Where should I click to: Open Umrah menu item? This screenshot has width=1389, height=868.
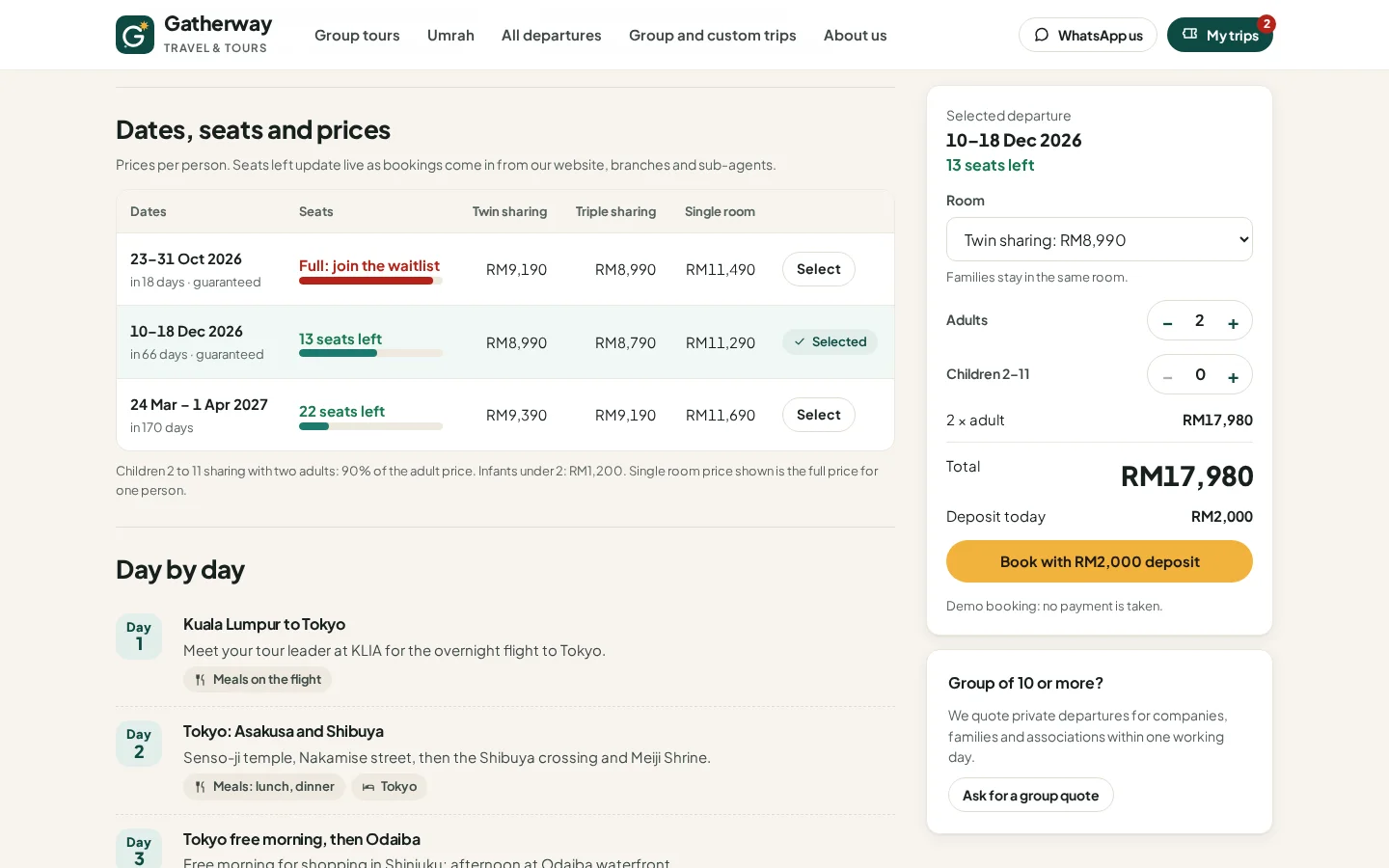click(450, 35)
